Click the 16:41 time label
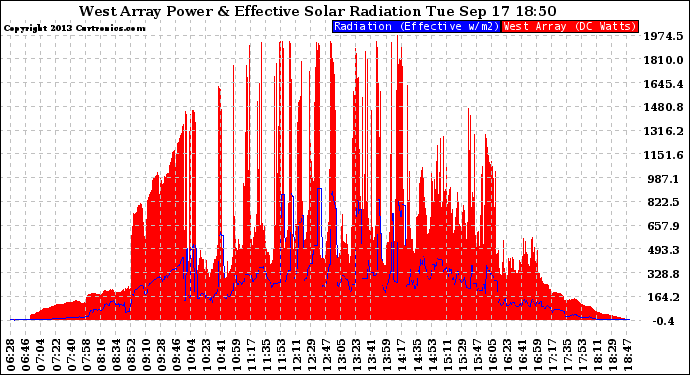 tap(521, 354)
